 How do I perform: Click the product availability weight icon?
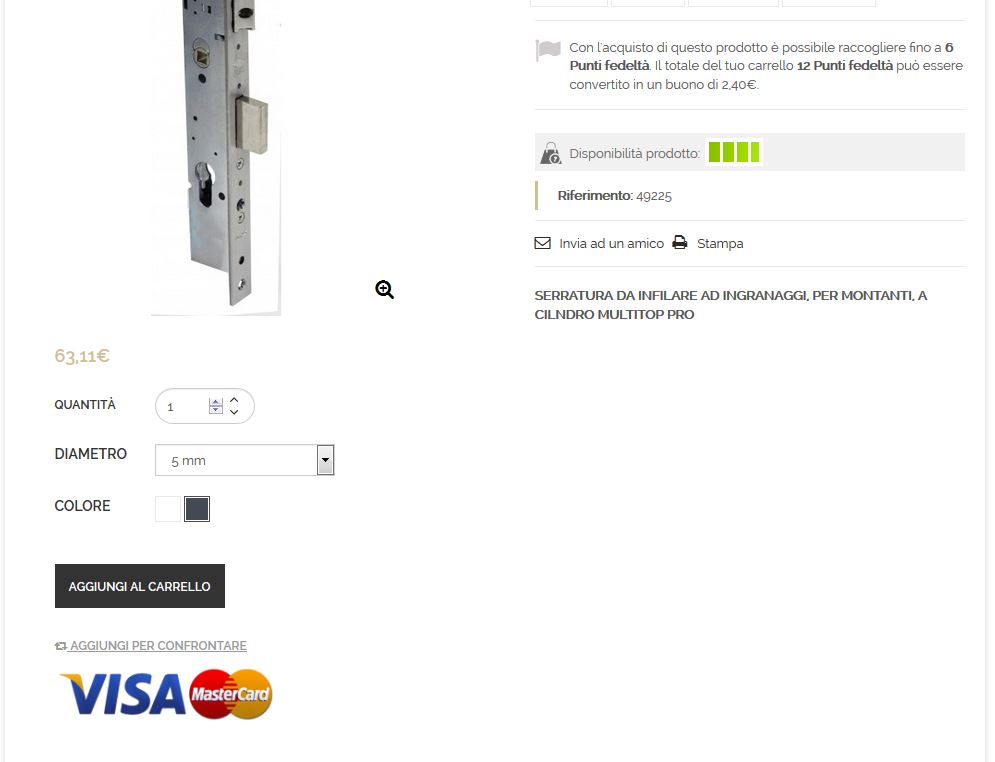point(550,153)
